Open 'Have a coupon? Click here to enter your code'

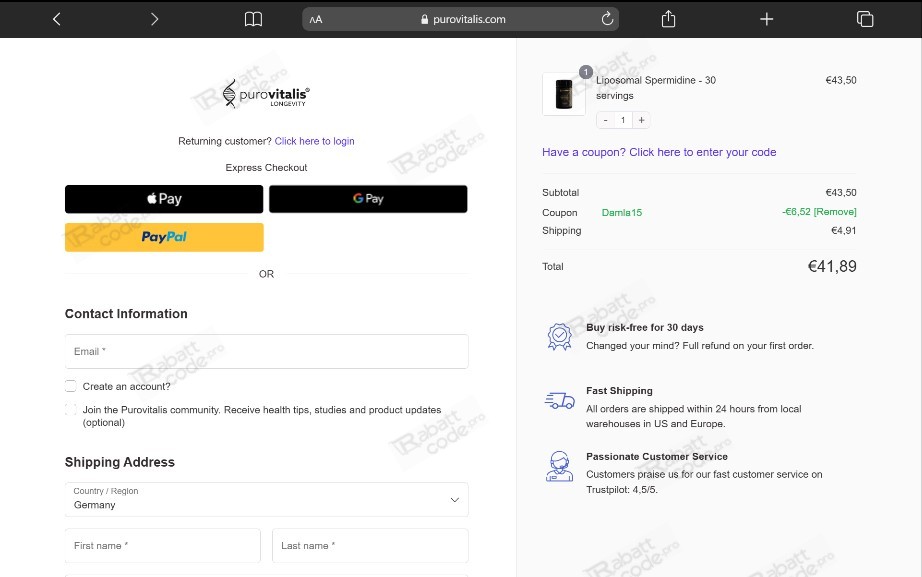coord(659,152)
